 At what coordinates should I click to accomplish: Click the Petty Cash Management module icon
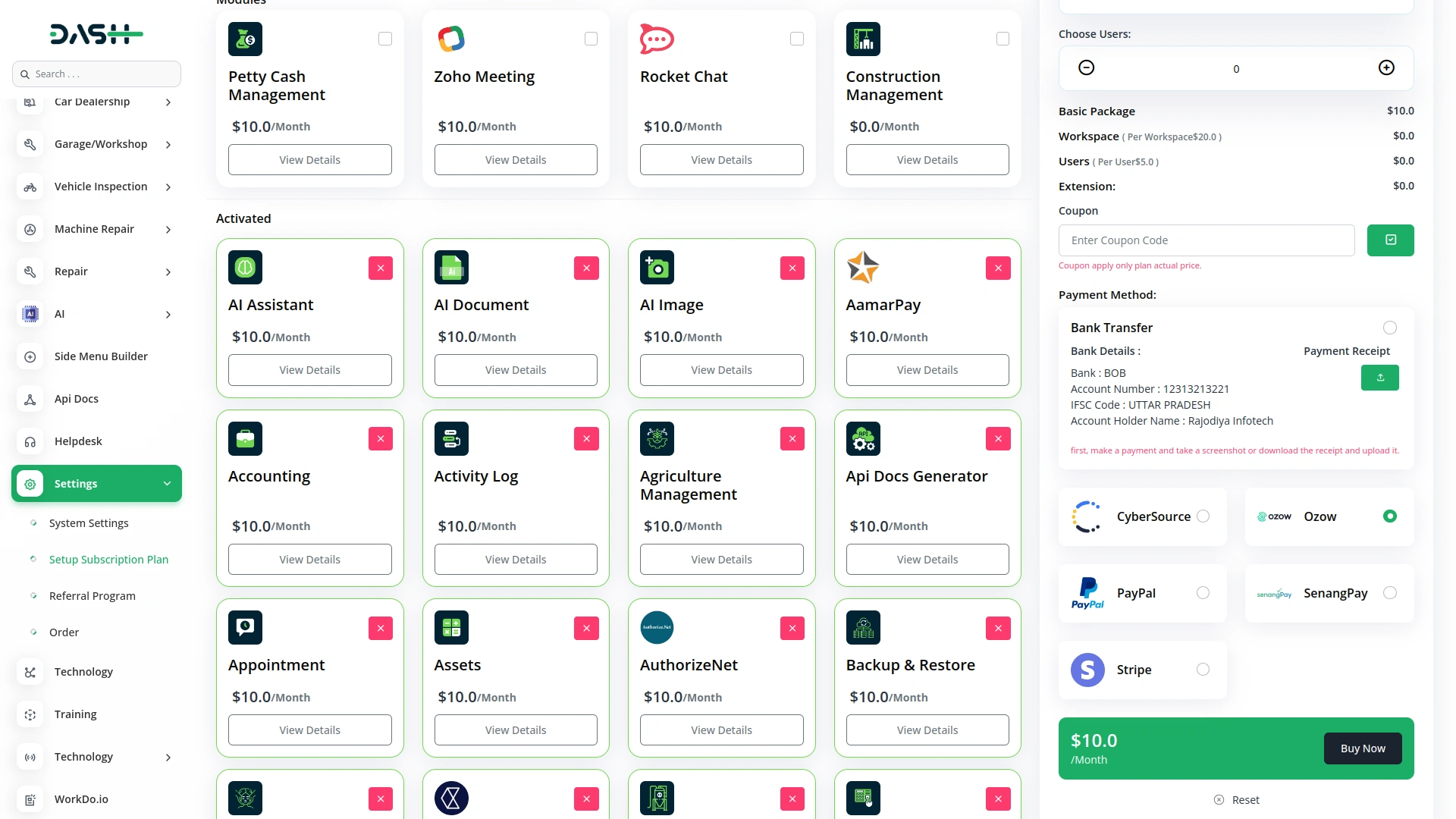[x=245, y=39]
